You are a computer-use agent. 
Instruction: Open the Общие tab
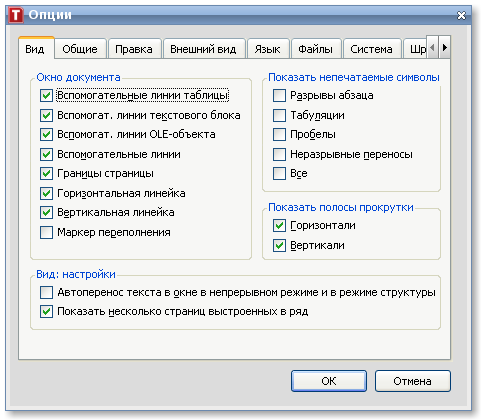tap(80, 49)
